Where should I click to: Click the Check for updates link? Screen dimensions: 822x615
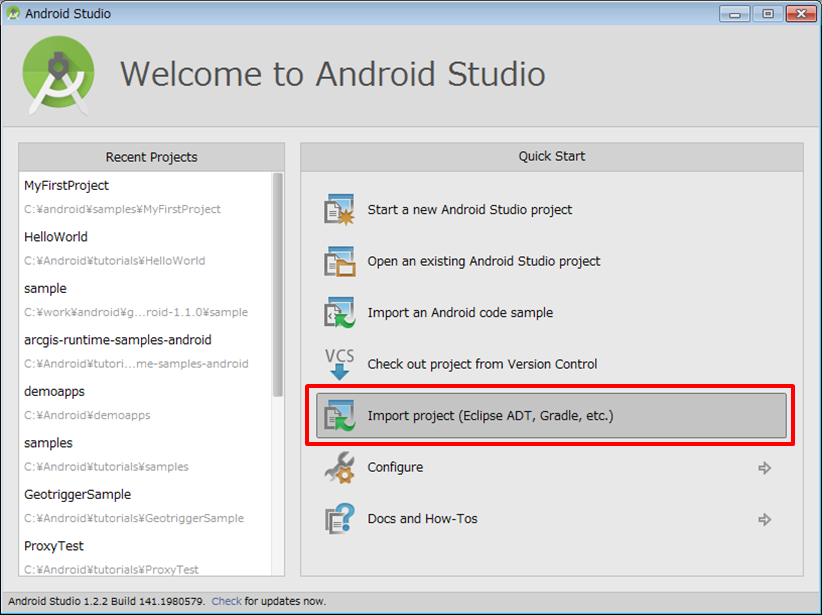[226, 601]
